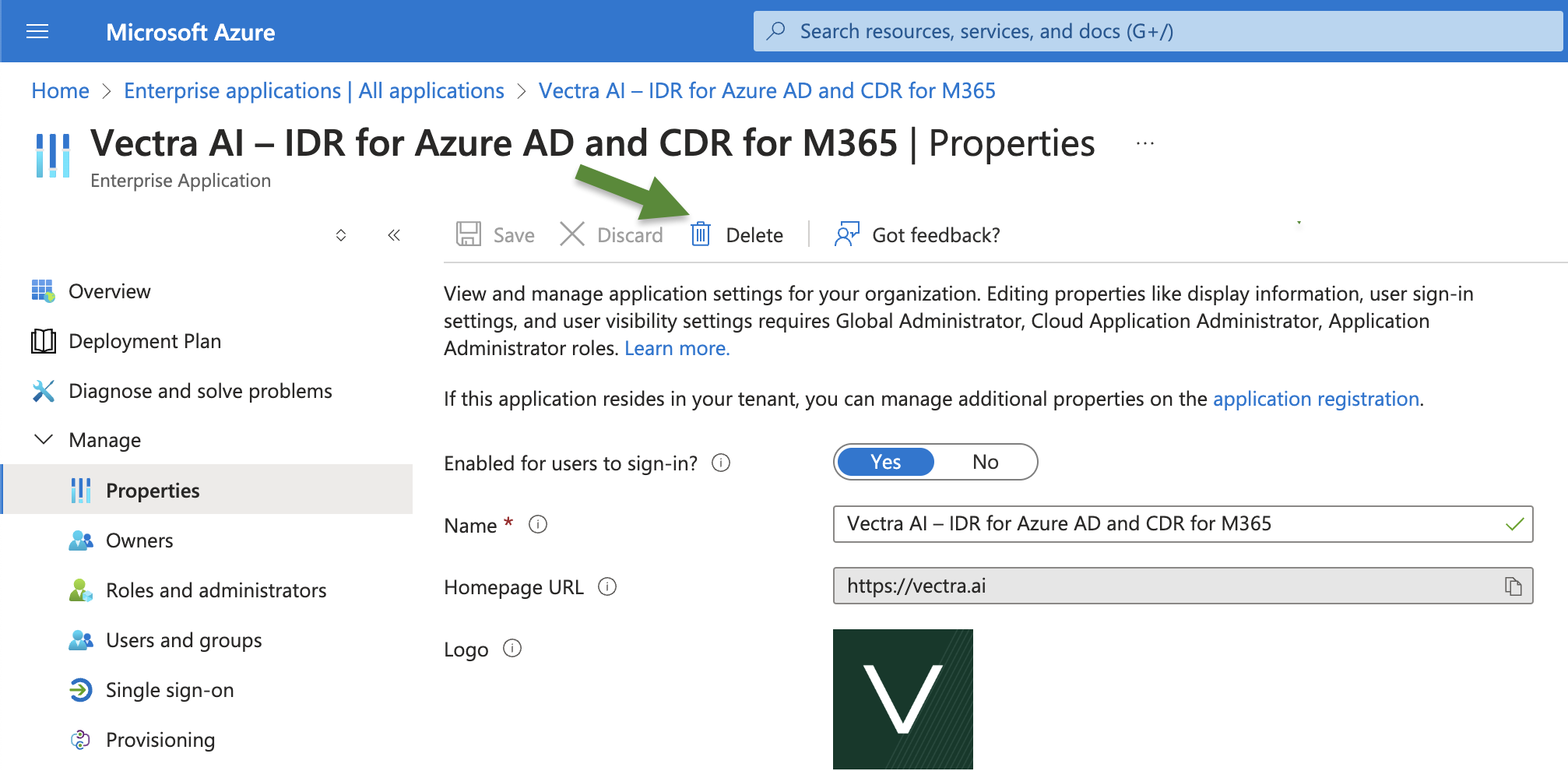Click info icon next to Logo label
This screenshot has width=1568, height=771.
(x=512, y=649)
